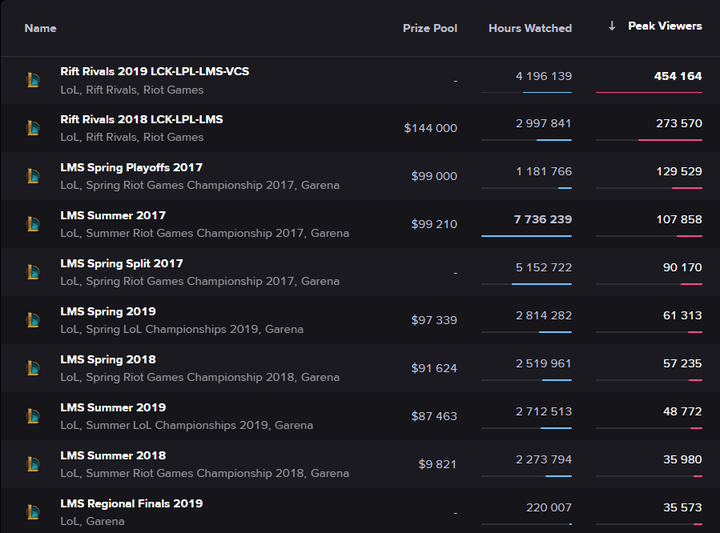
Task: Click the Rift Rivals 2018 game icon
Action: 33,128
